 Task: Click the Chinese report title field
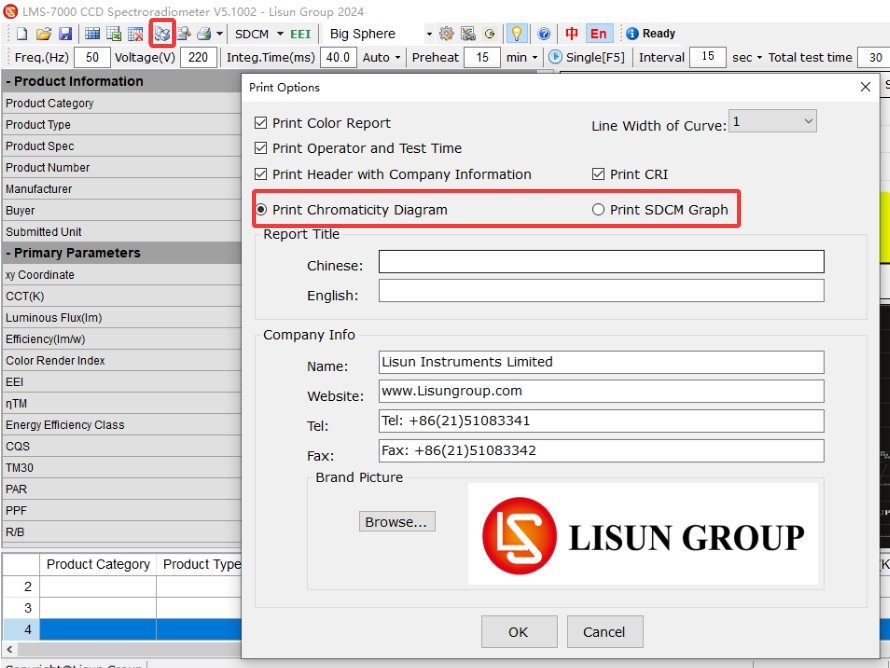(x=601, y=262)
